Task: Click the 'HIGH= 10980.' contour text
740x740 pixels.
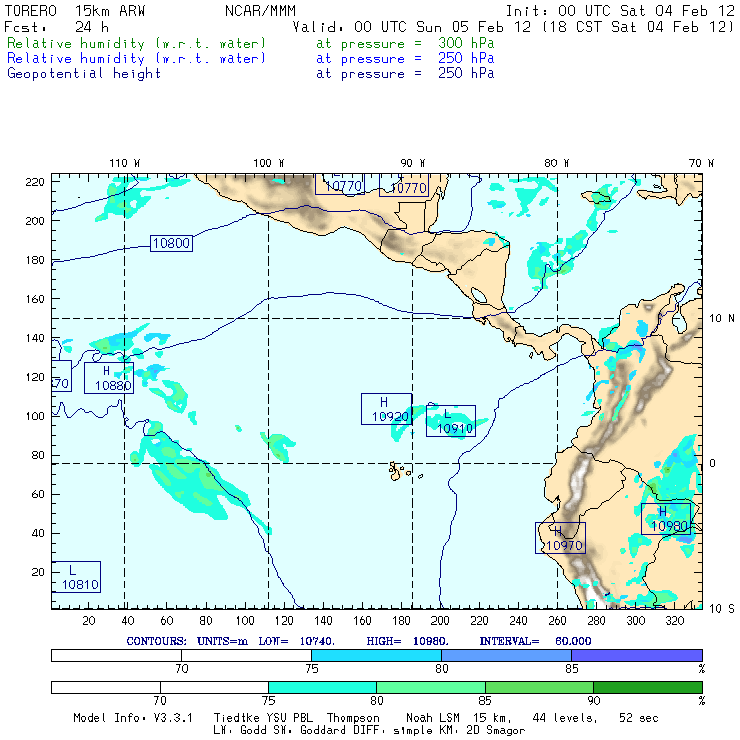Action: pyautogui.click(x=407, y=641)
